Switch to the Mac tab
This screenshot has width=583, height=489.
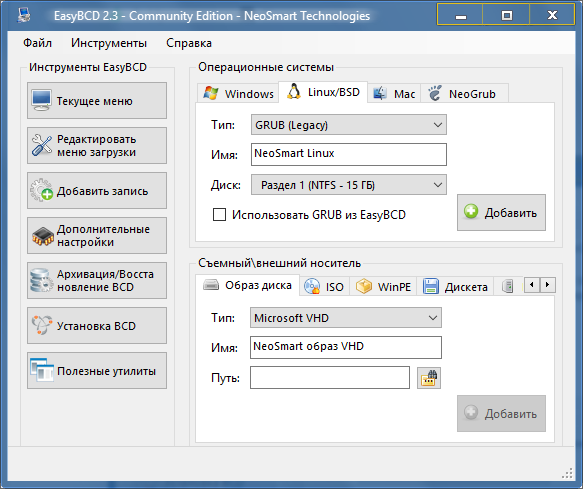point(394,93)
